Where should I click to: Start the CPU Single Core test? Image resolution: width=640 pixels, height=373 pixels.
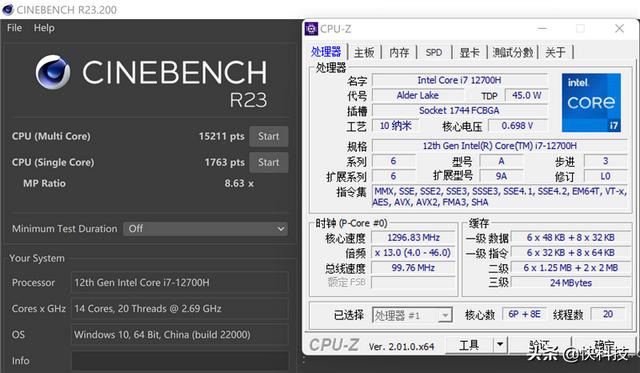pos(269,162)
